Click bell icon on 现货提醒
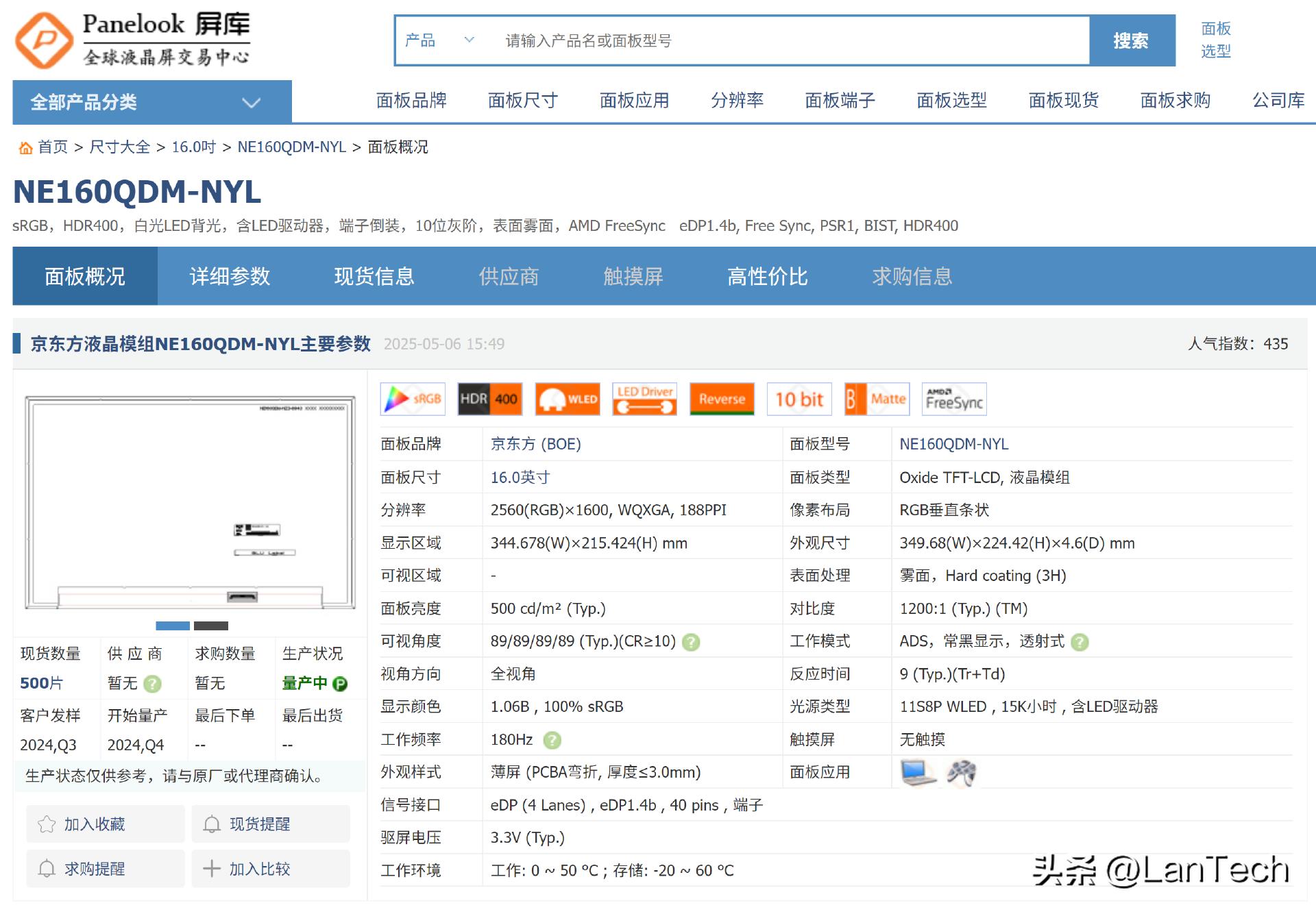This screenshot has height=914, width=1316. click(x=212, y=824)
